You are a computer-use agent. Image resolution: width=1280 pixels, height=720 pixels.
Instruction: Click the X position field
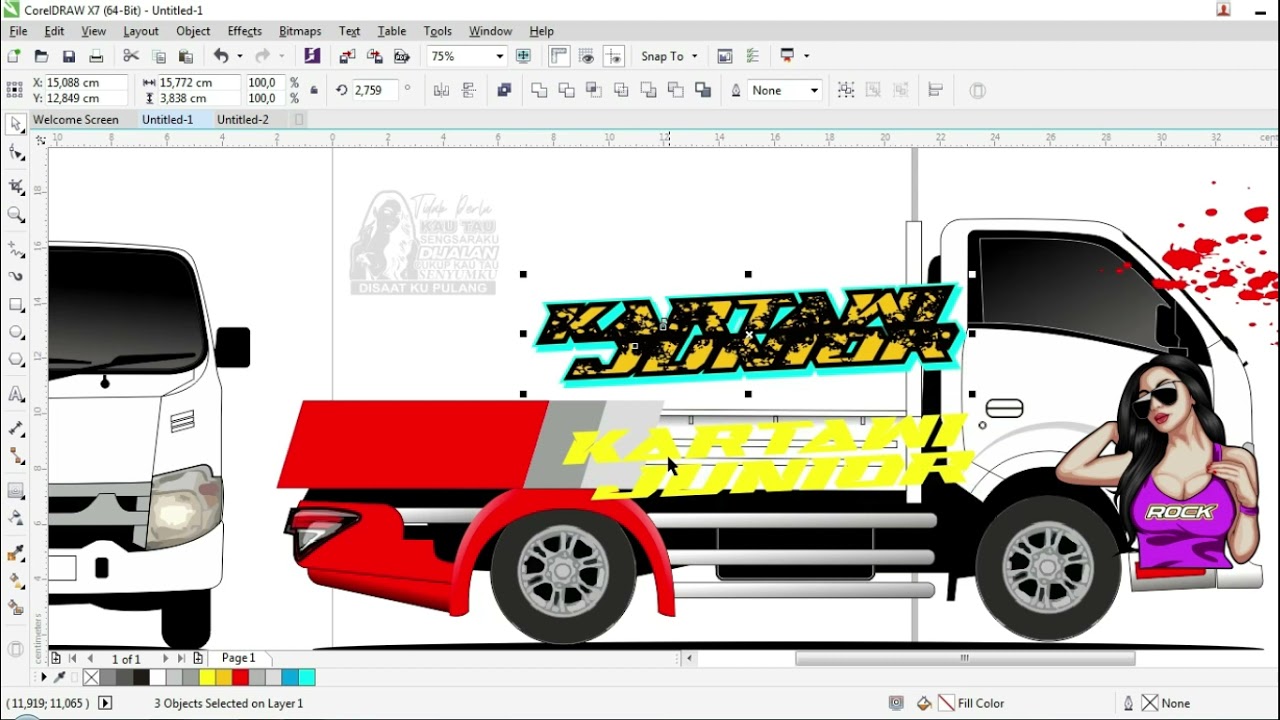tap(86, 83)
